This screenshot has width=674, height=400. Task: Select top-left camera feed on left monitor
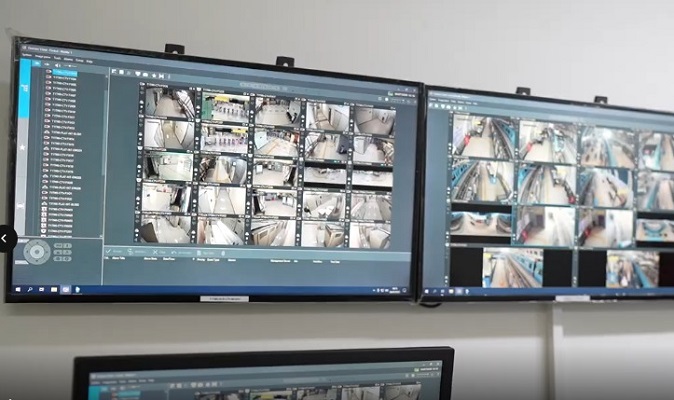tap(167, 102)
